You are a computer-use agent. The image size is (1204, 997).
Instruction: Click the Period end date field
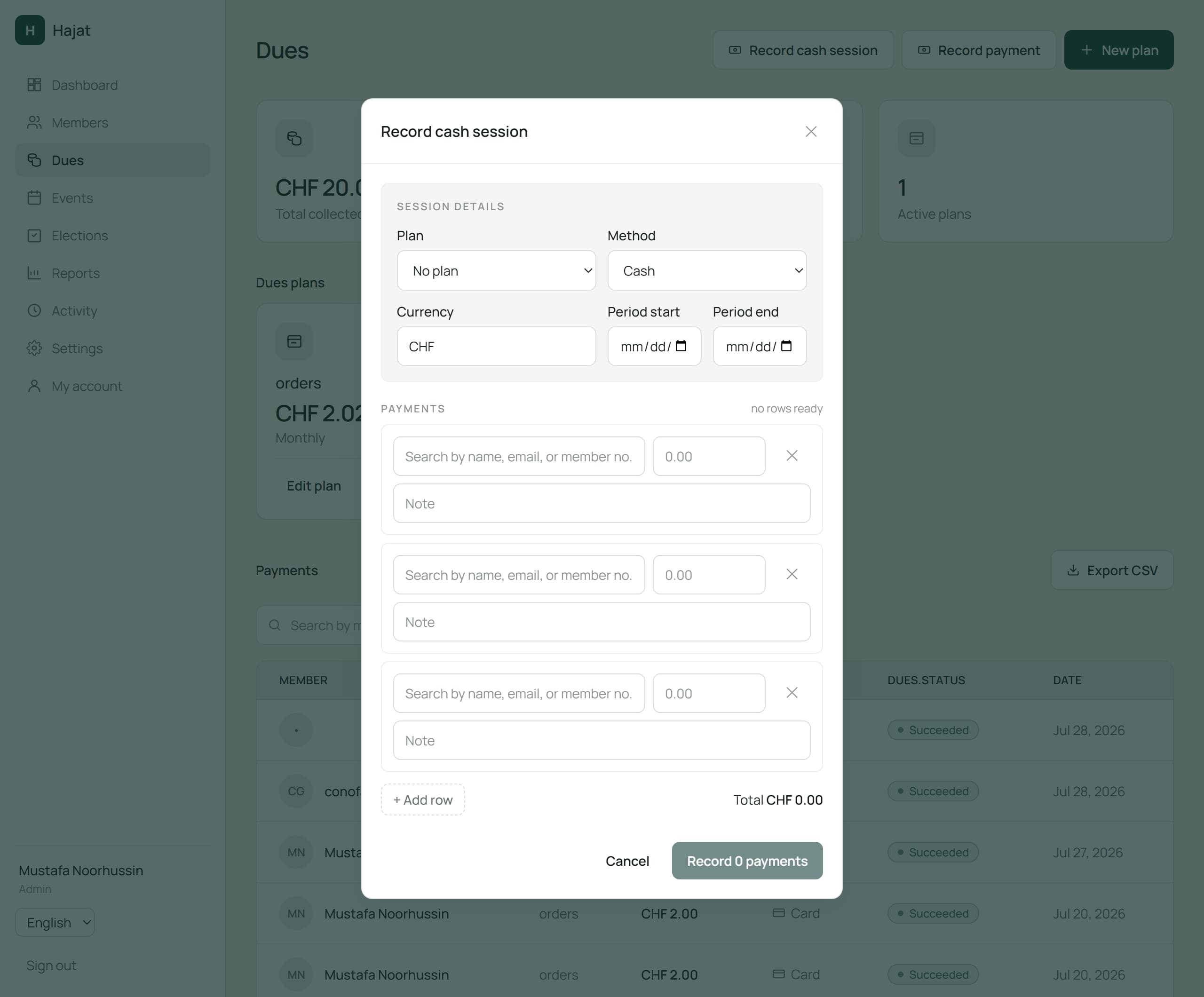(760, 346)
